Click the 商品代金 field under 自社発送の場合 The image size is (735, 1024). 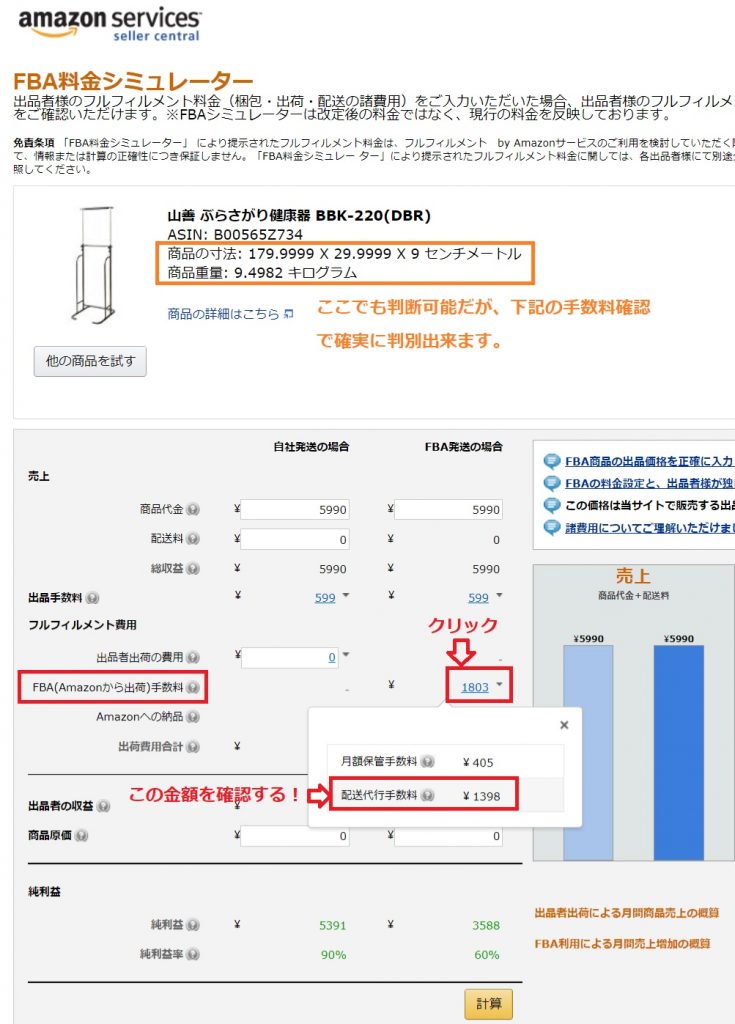pos(295,509)
